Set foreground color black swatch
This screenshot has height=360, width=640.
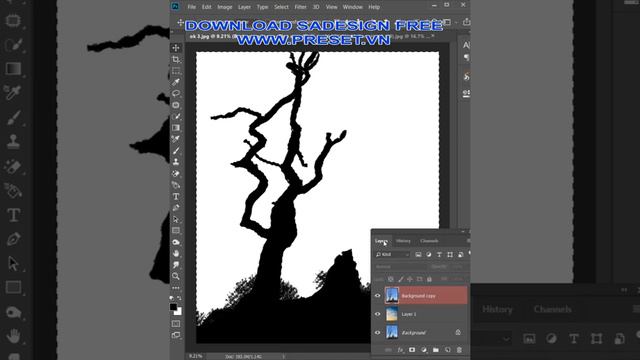(x=173, y=307)
